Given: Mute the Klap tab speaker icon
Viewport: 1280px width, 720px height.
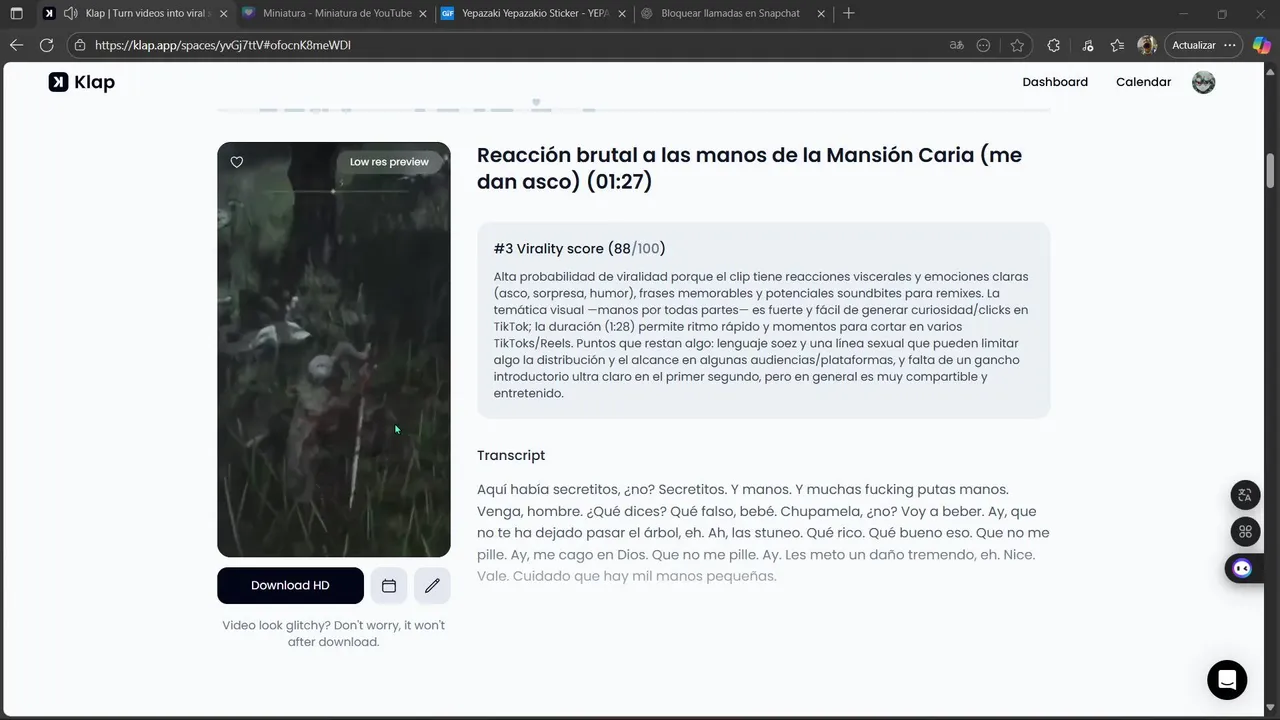Looking at the screenshot, I should pos(70,13).
